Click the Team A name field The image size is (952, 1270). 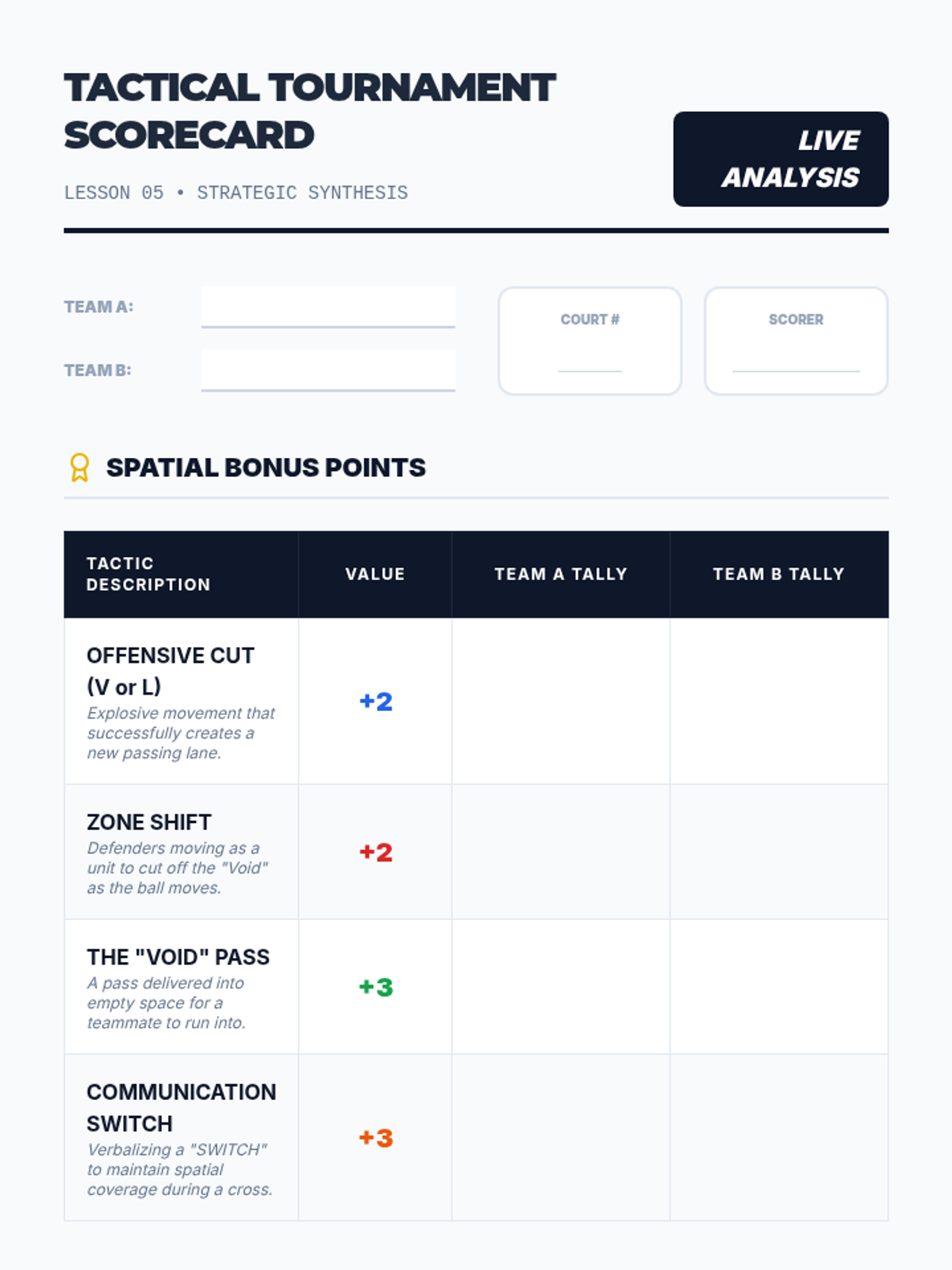pos(328,306)
